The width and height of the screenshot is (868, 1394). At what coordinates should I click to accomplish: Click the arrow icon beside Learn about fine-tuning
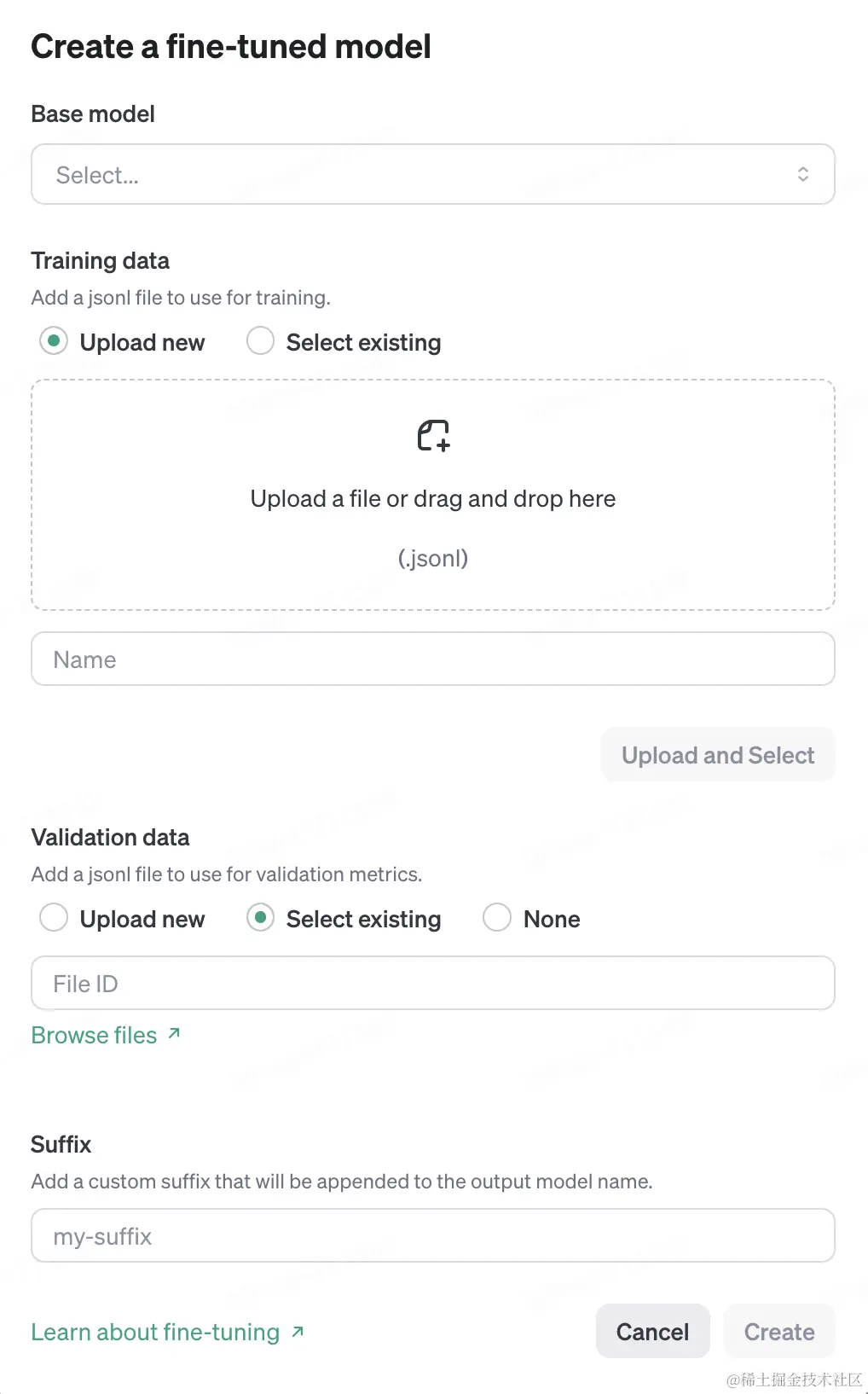click(x=298, y=1331)
